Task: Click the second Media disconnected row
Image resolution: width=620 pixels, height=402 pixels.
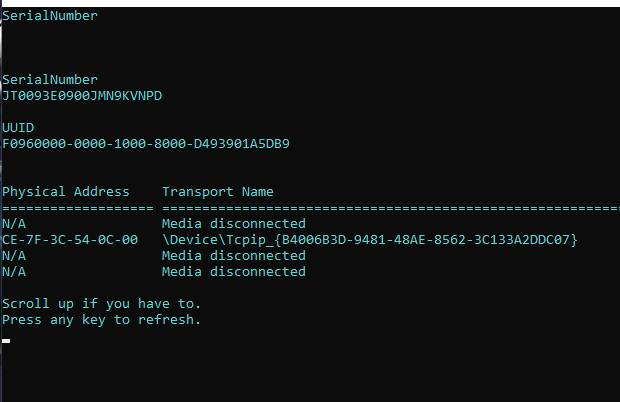Action: 234,256
